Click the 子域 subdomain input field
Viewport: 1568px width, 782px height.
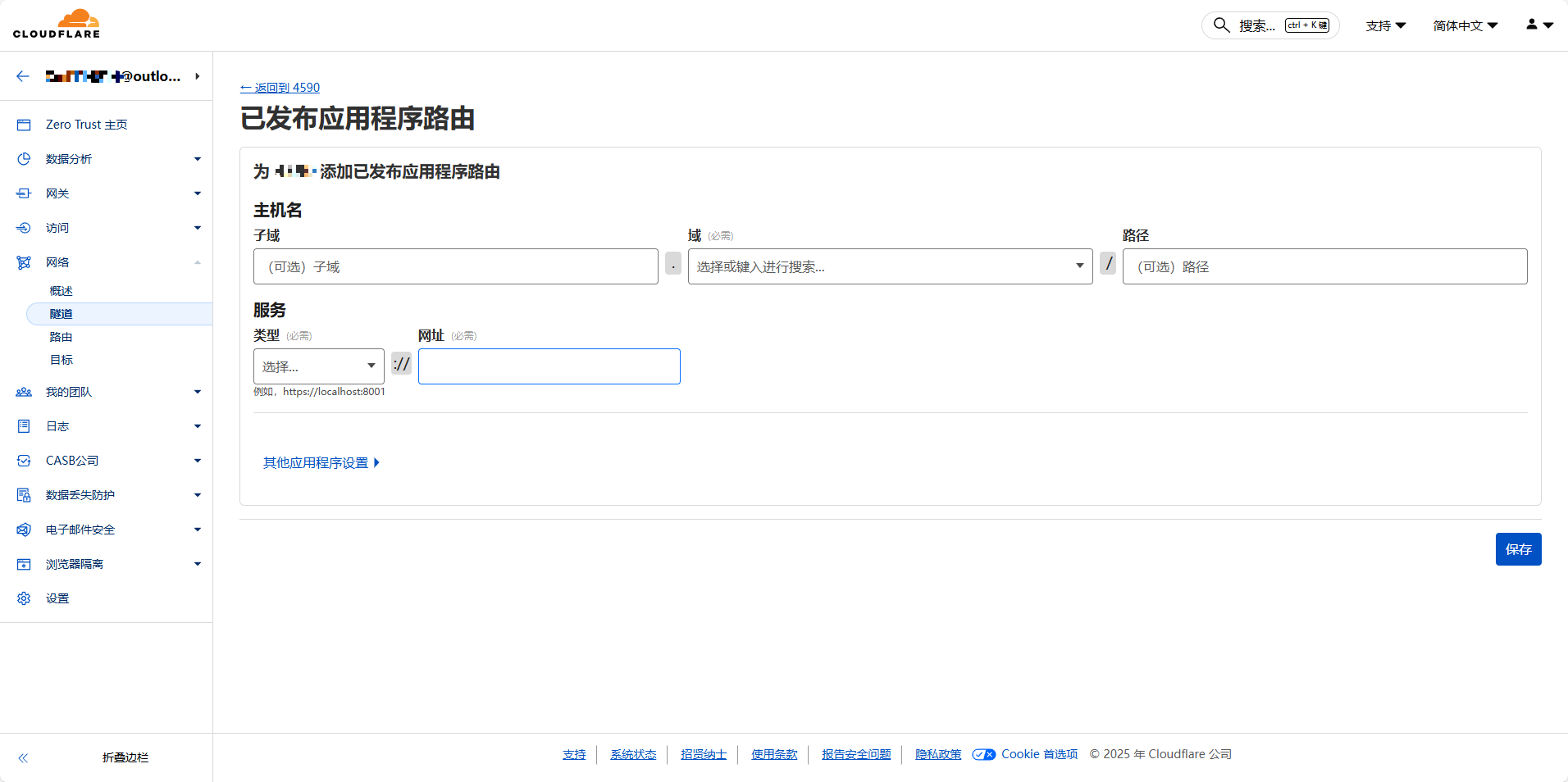tap(455, 266)
